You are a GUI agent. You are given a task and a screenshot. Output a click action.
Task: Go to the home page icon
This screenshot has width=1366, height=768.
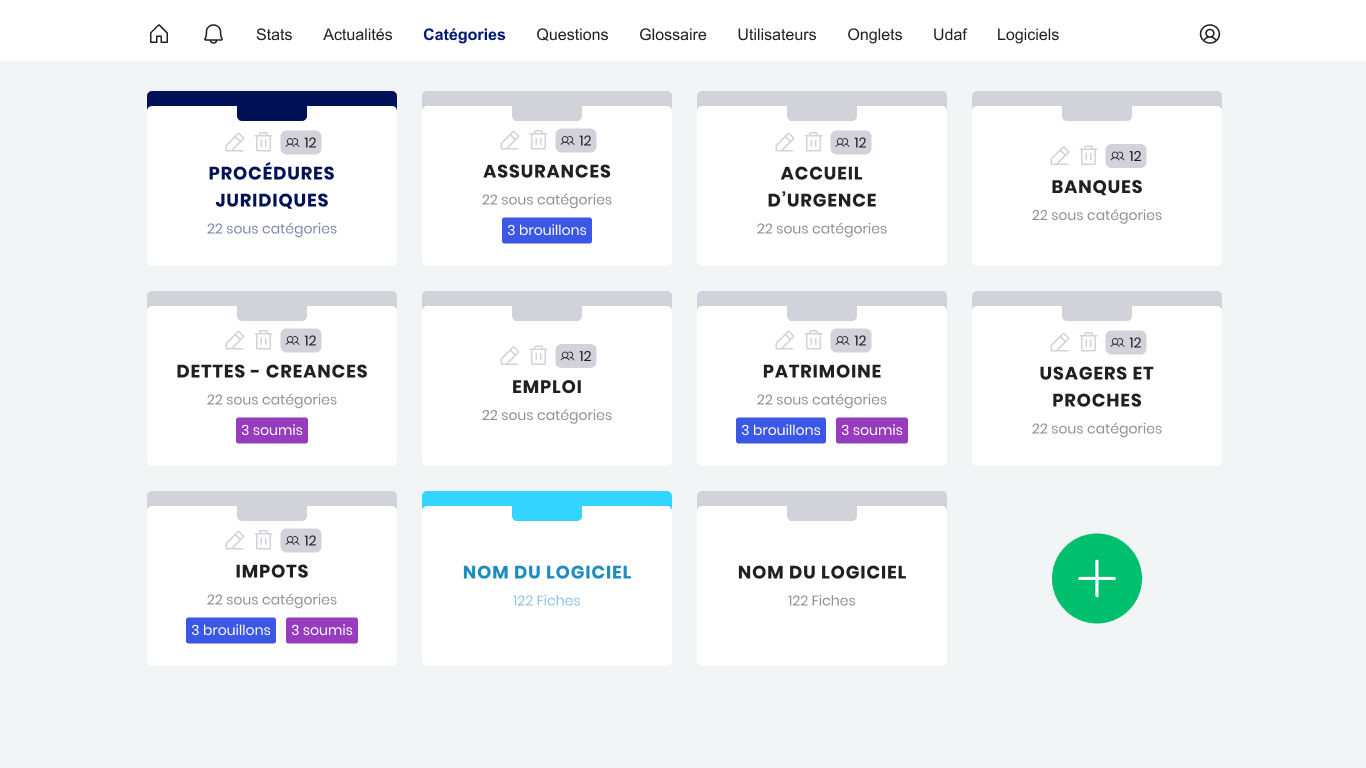pyautogui.click(x=159, y=34)
